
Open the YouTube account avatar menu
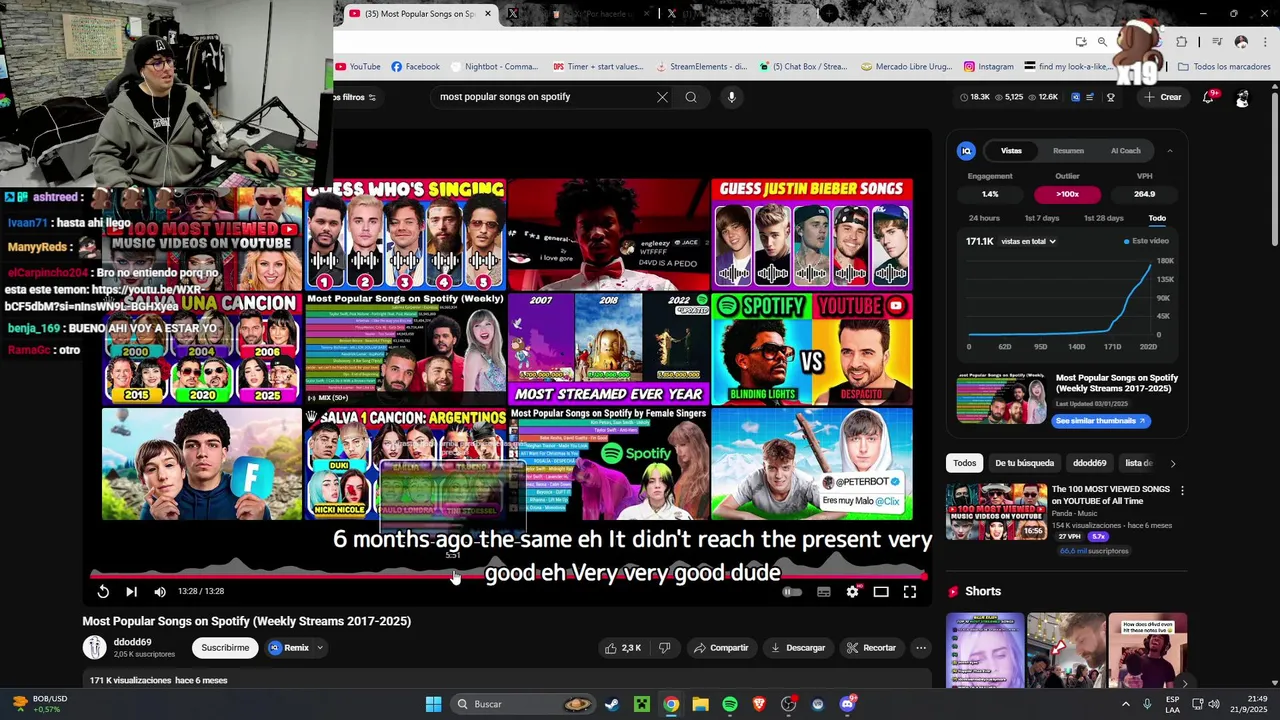tap(1242, 98)
